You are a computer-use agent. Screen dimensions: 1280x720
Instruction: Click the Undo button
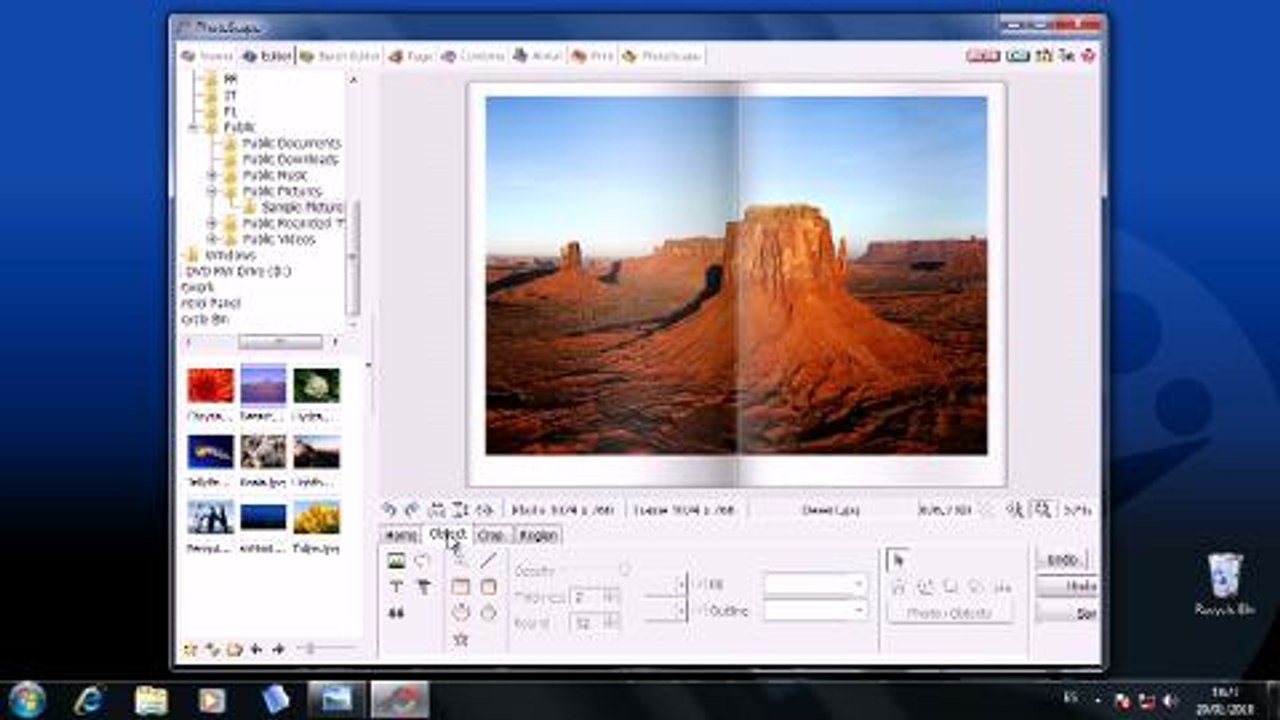click(x=1061, y=560)
